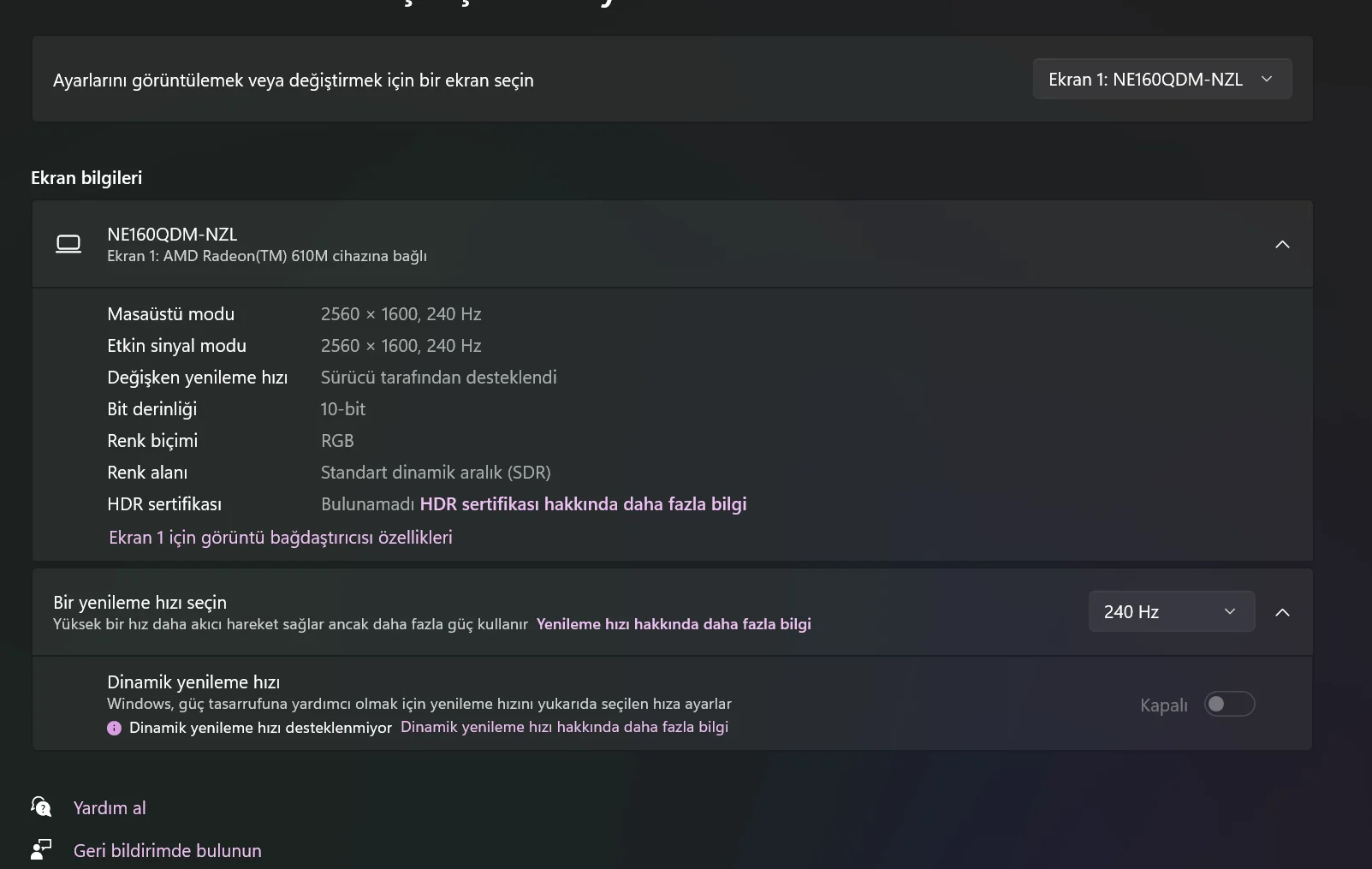Click the Yardım al help icon
The width and height of the screenshot is (1372, 869).
pyautogui.click(x=41, y=807)
